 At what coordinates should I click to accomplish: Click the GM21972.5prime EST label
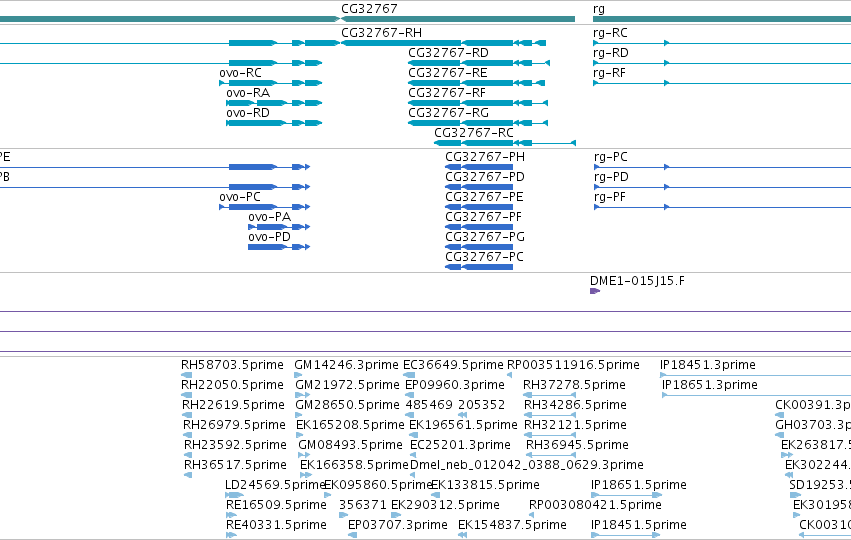coord(347,385)
